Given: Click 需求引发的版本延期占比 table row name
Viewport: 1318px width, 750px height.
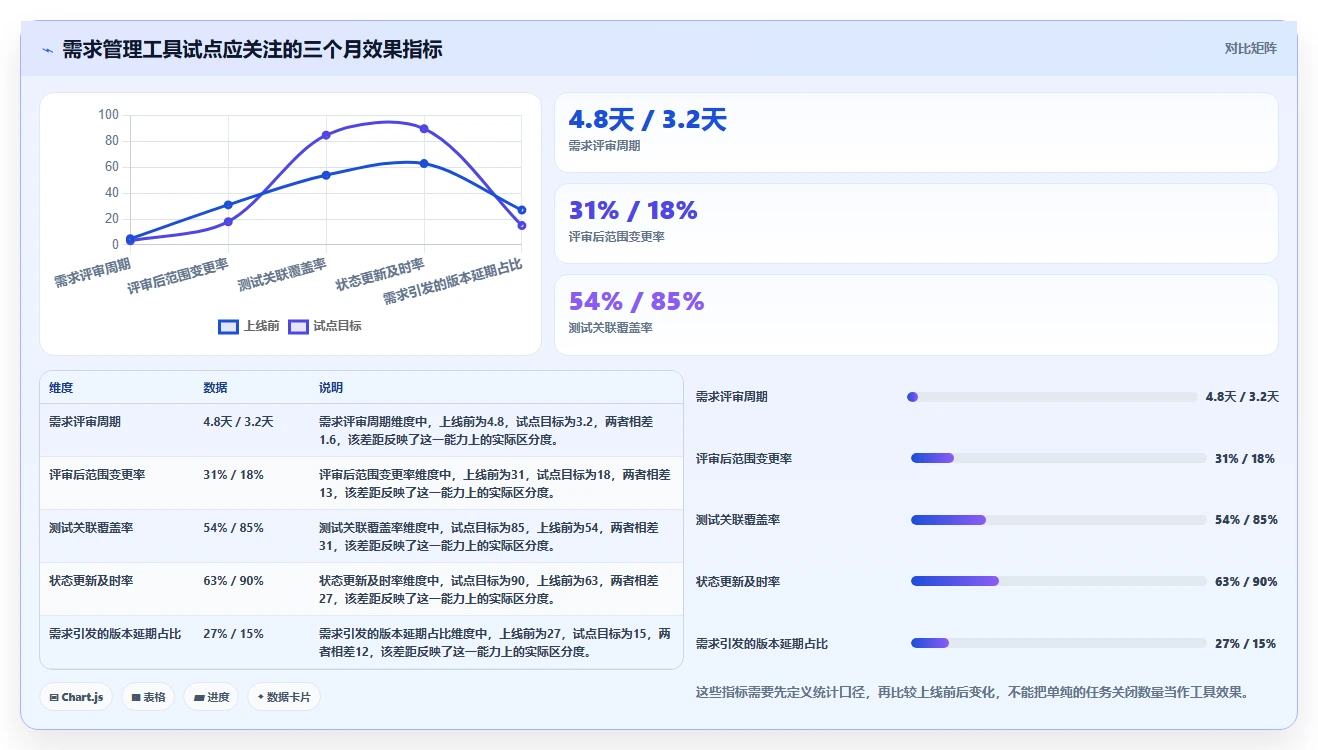Looking at the screenshot, I should [x=115, y=634].
